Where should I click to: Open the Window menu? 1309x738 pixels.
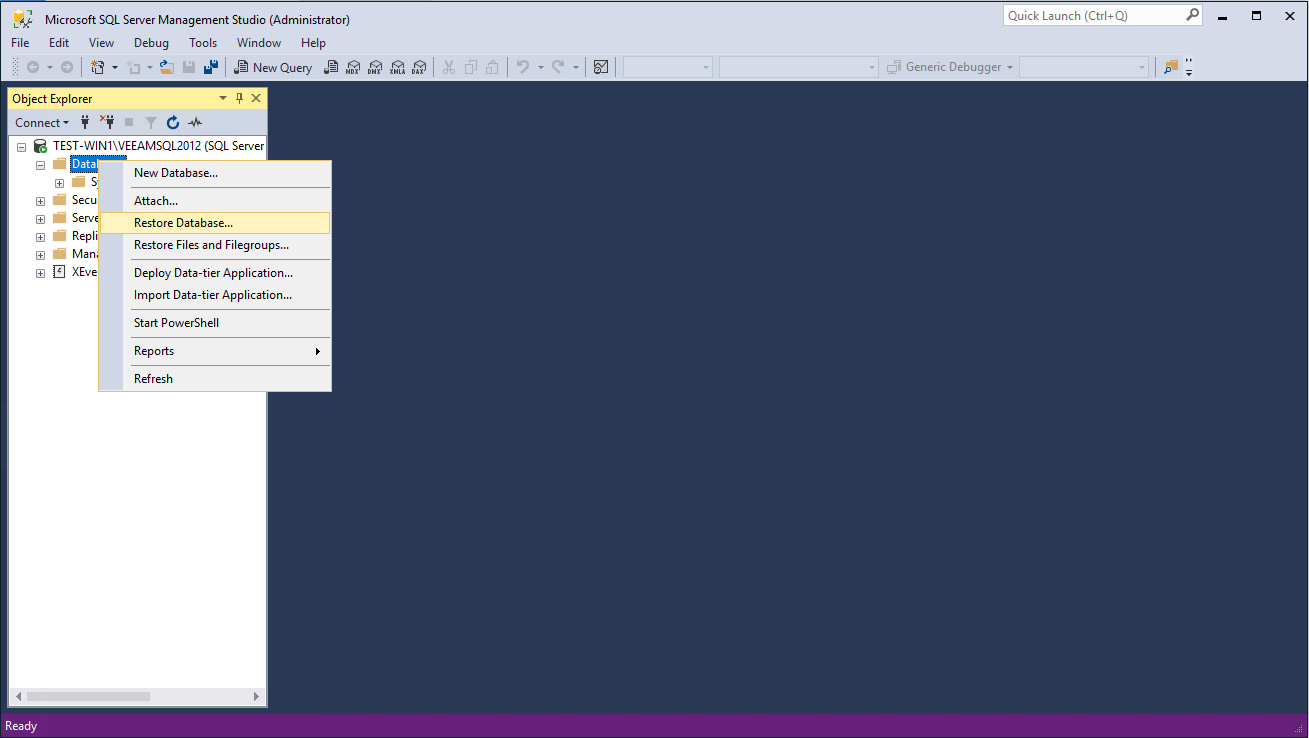(259, 43)
